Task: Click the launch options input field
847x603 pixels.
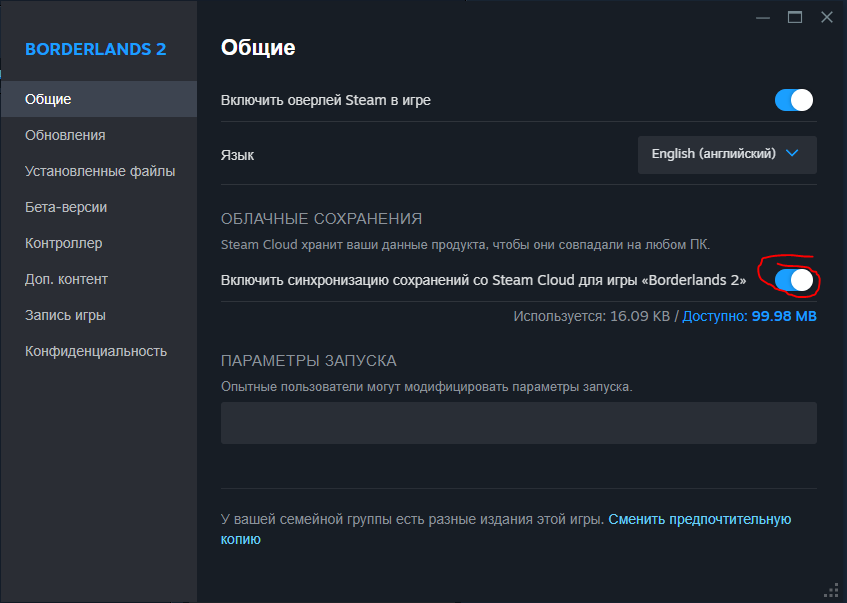Action: 519,423
